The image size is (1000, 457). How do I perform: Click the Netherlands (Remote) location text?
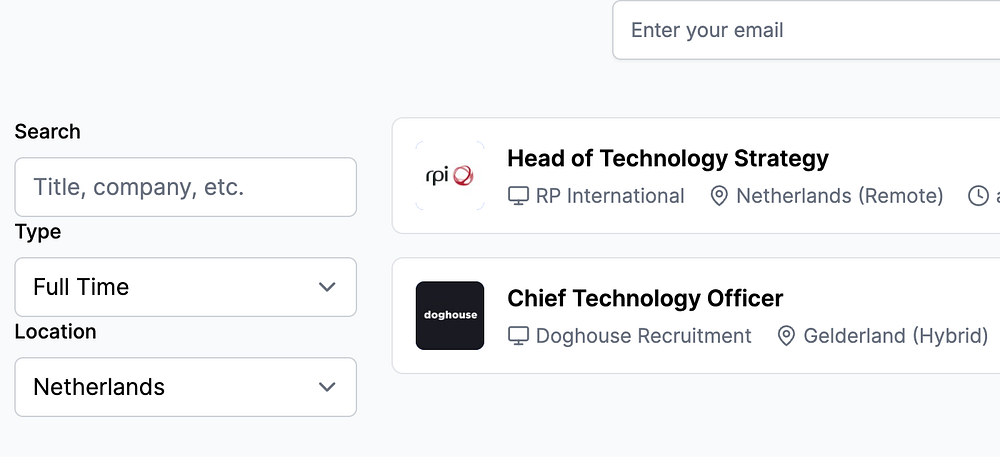pyautogui.click(x=839, y=196)
